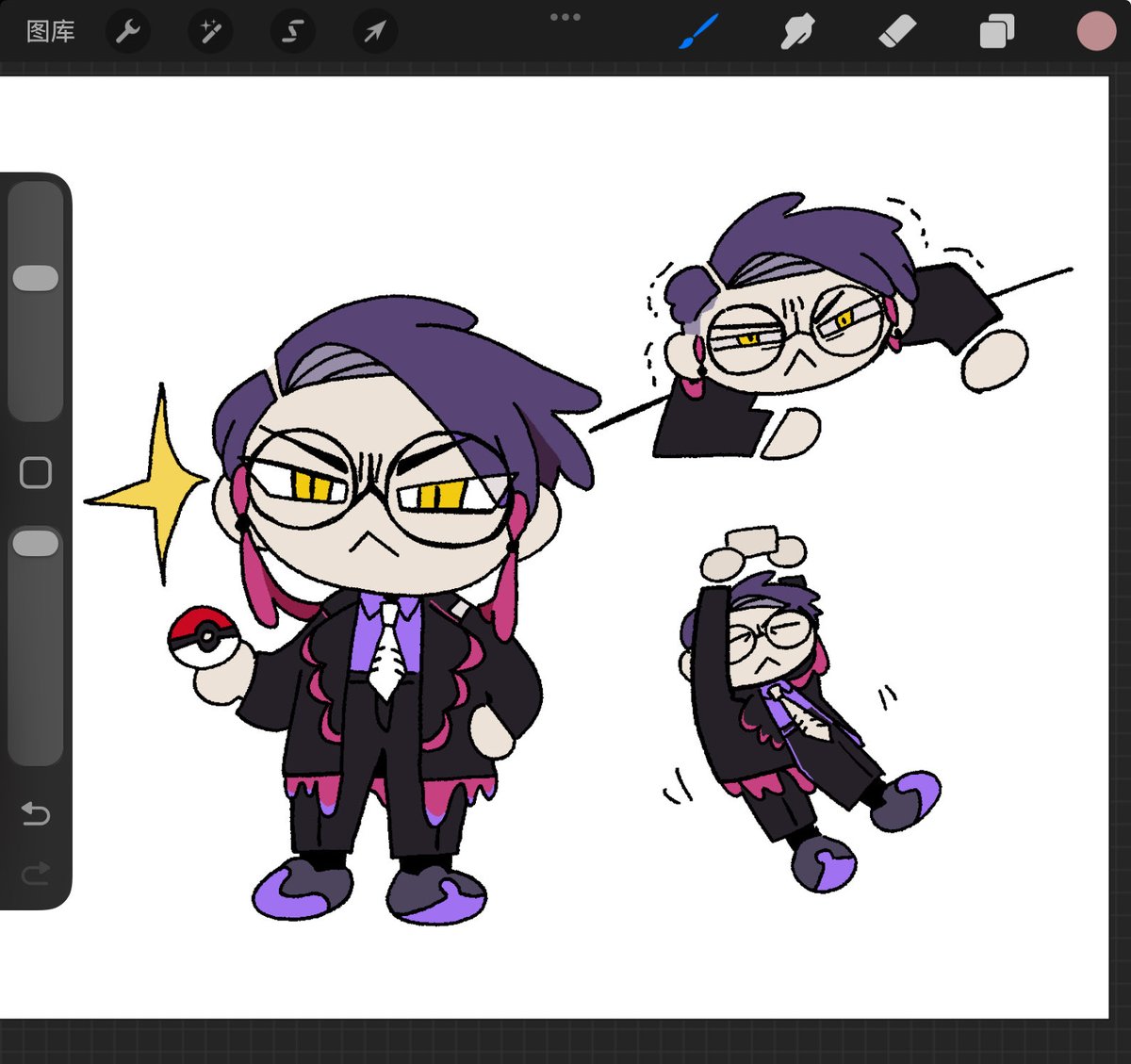Open the Adjustments menu
The height and width of the screenshot is (1064, 1131).
209,30
